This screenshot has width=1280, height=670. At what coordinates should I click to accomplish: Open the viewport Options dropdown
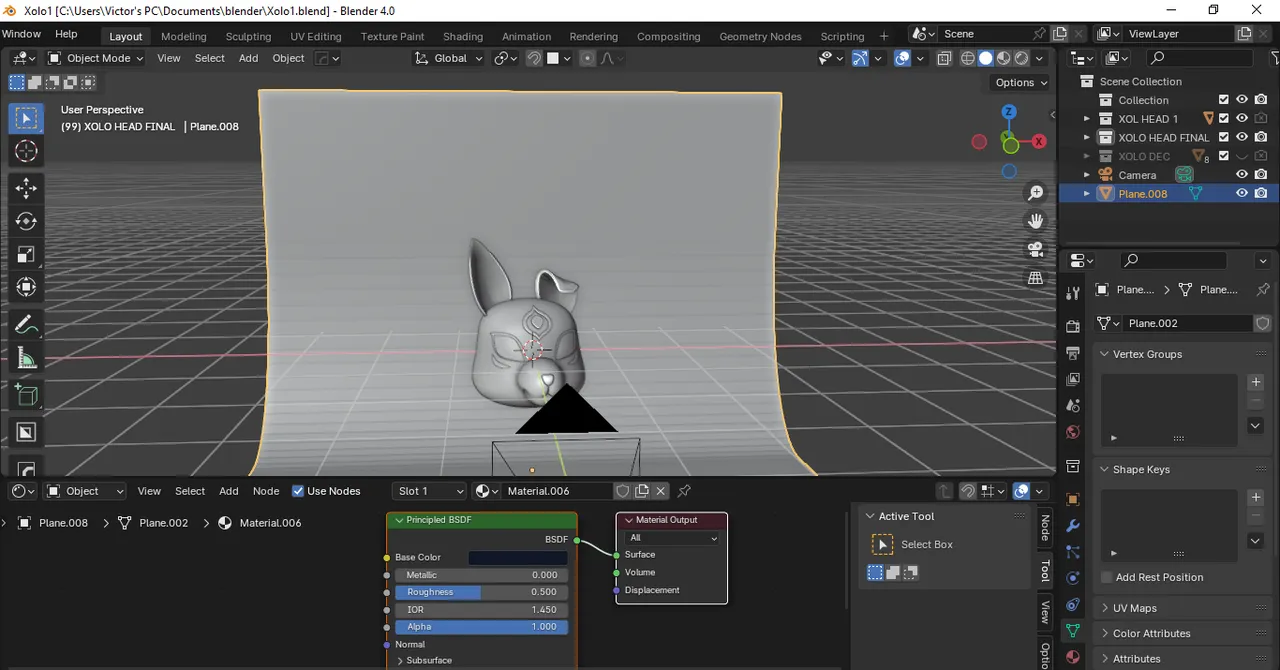click(1021, 82)
